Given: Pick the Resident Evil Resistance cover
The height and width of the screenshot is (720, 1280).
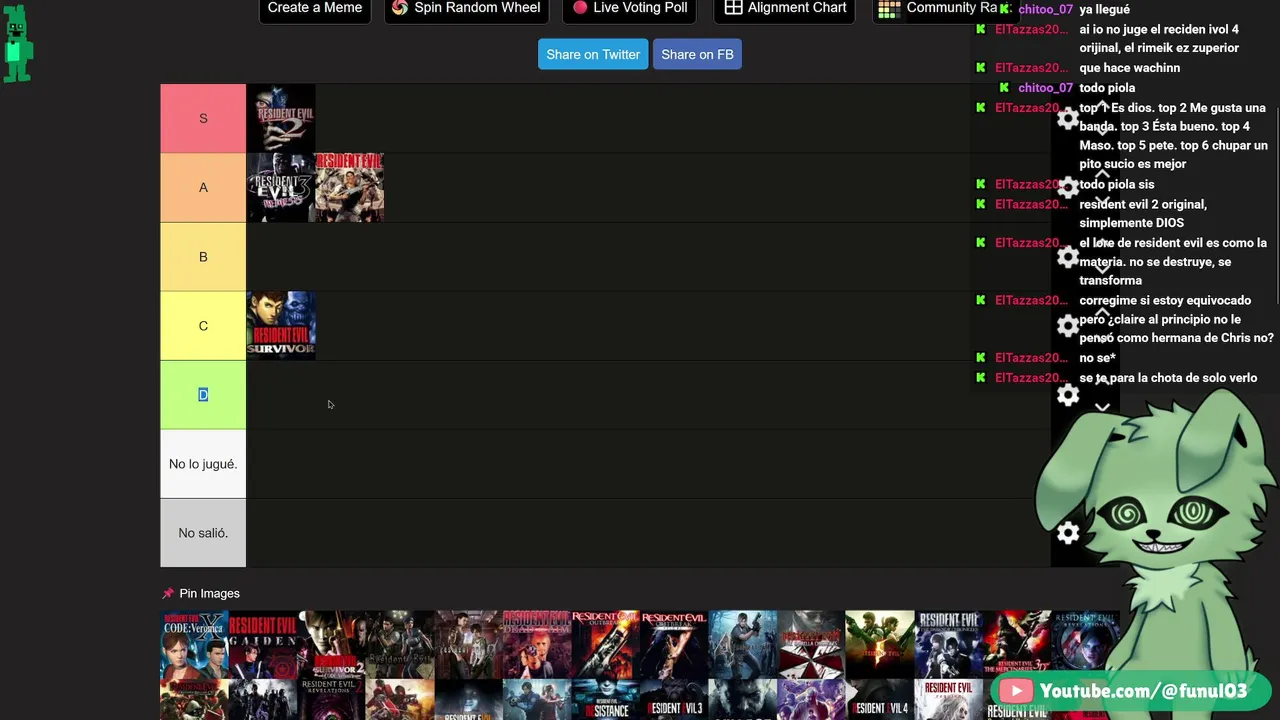Looking at the screenshot, I should click(x=606, y=700).
